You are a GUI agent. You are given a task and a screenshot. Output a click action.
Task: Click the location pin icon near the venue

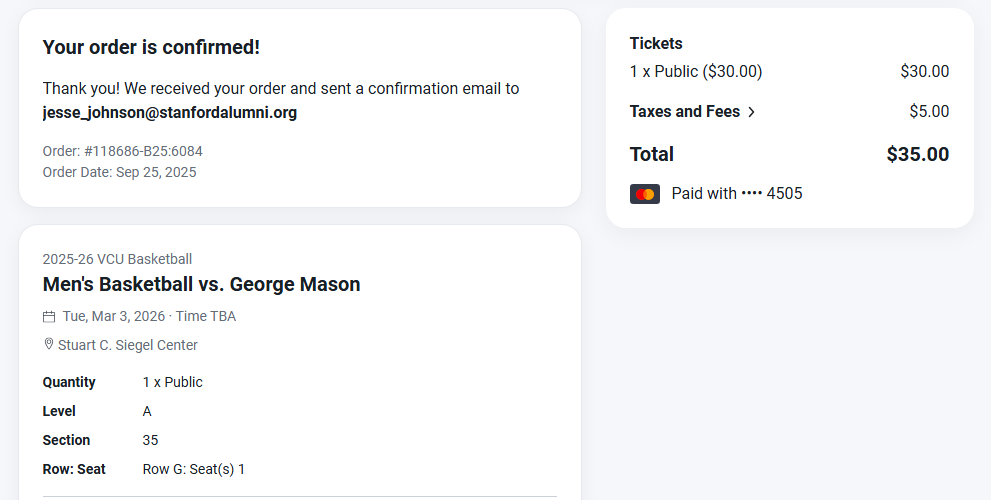(x=49, y=345)
